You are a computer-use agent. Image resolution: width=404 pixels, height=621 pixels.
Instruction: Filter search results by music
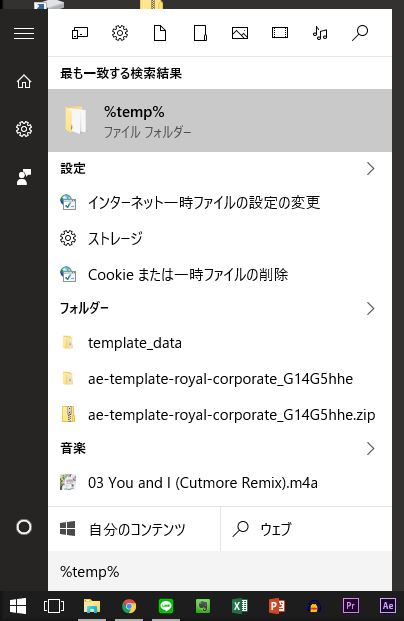[320, 33]
